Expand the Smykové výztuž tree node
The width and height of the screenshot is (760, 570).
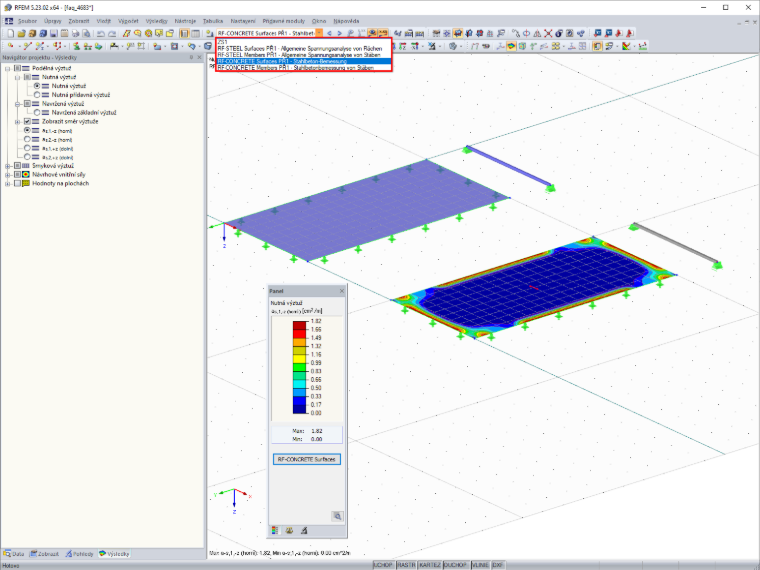(7, 166)
